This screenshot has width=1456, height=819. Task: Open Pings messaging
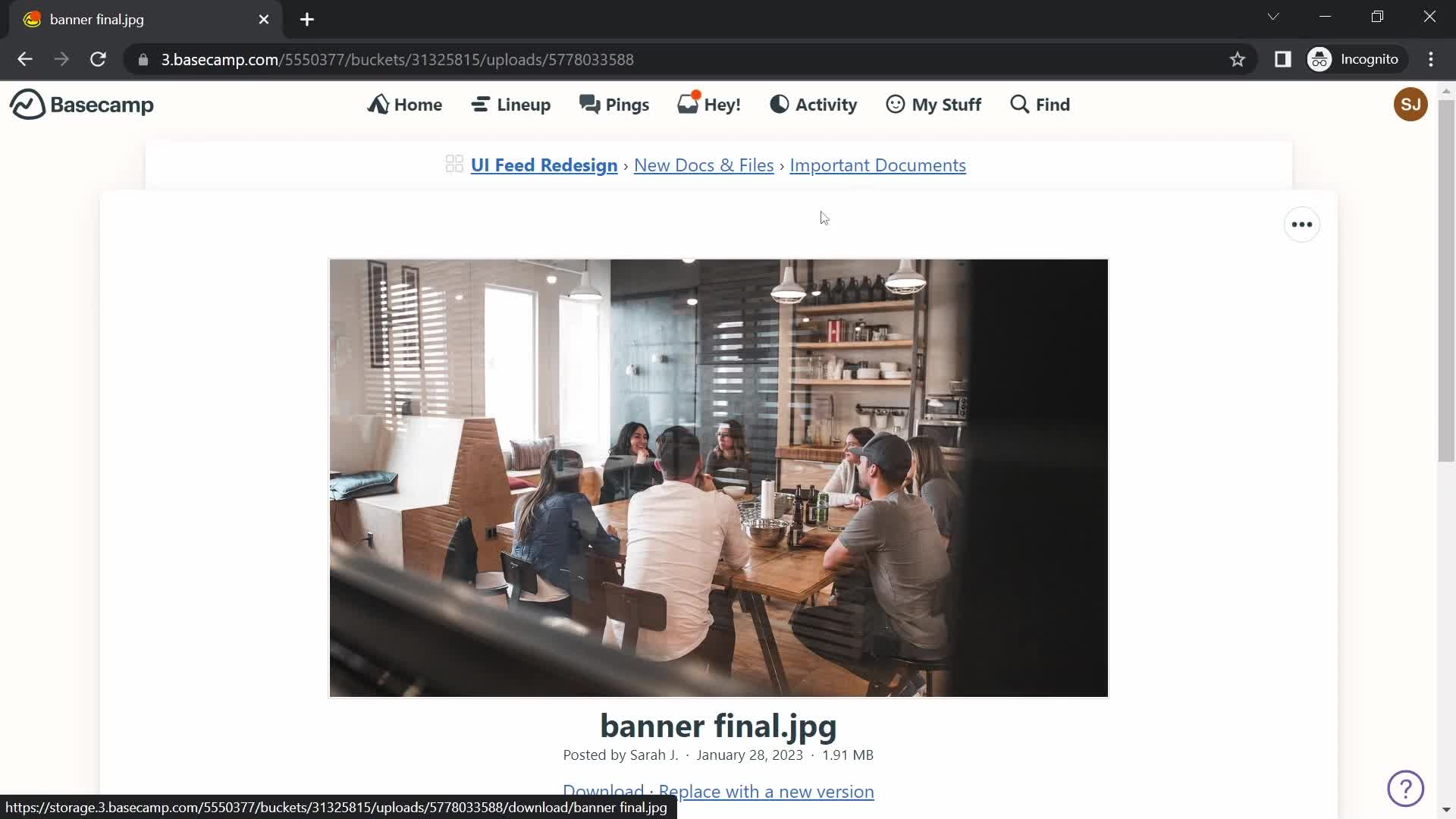tap(614, 104)
